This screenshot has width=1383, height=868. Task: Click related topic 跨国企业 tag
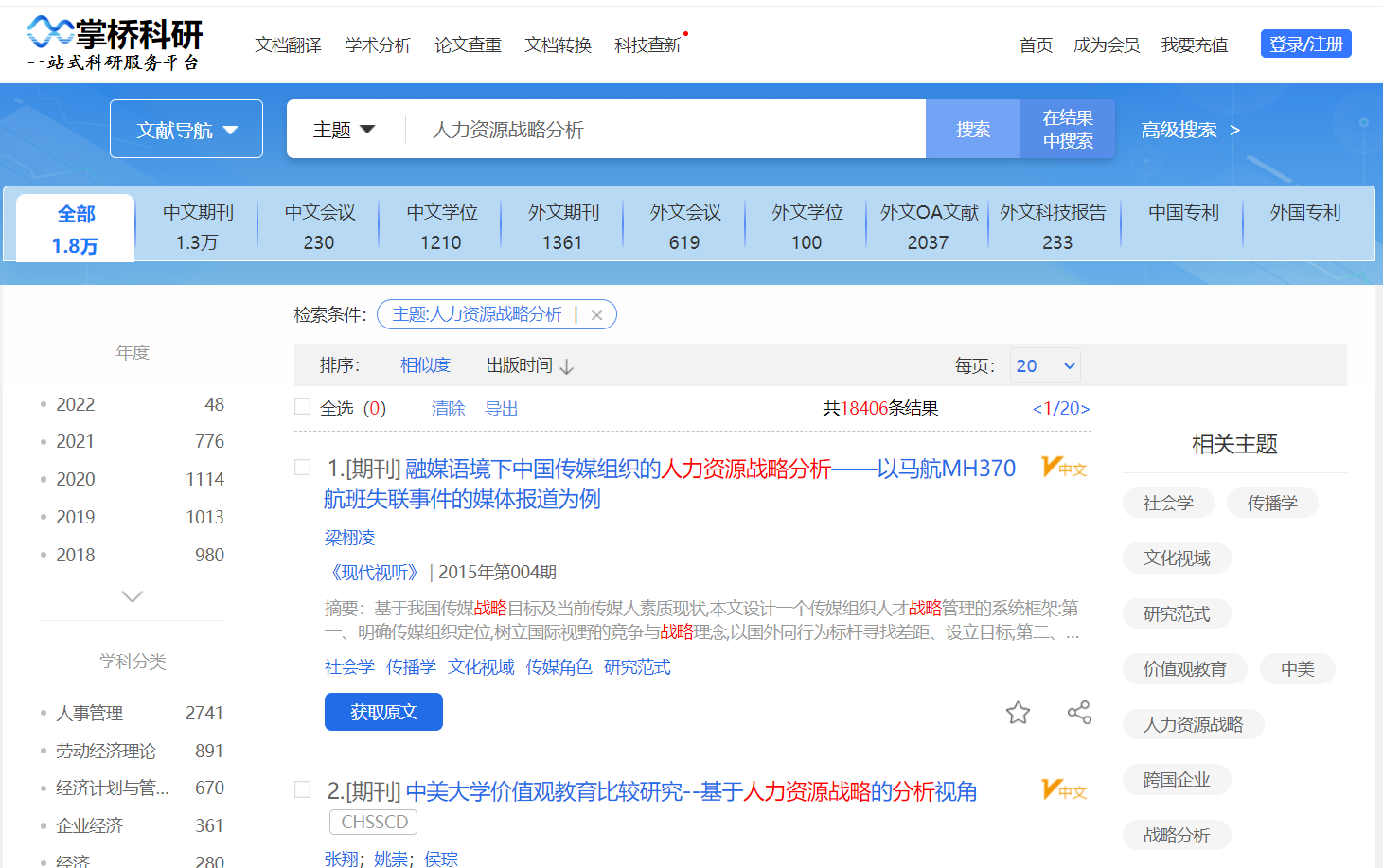click(1177, 779)
